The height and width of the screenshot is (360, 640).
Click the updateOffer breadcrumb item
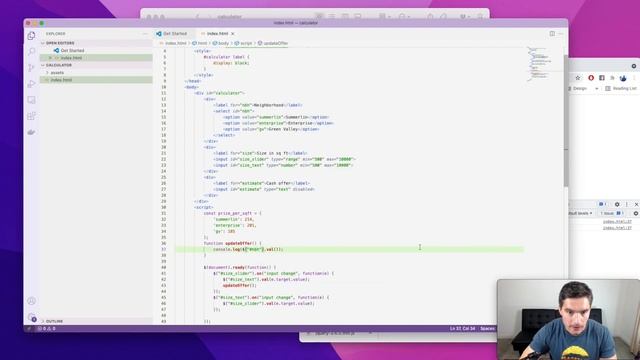(273, 43)
